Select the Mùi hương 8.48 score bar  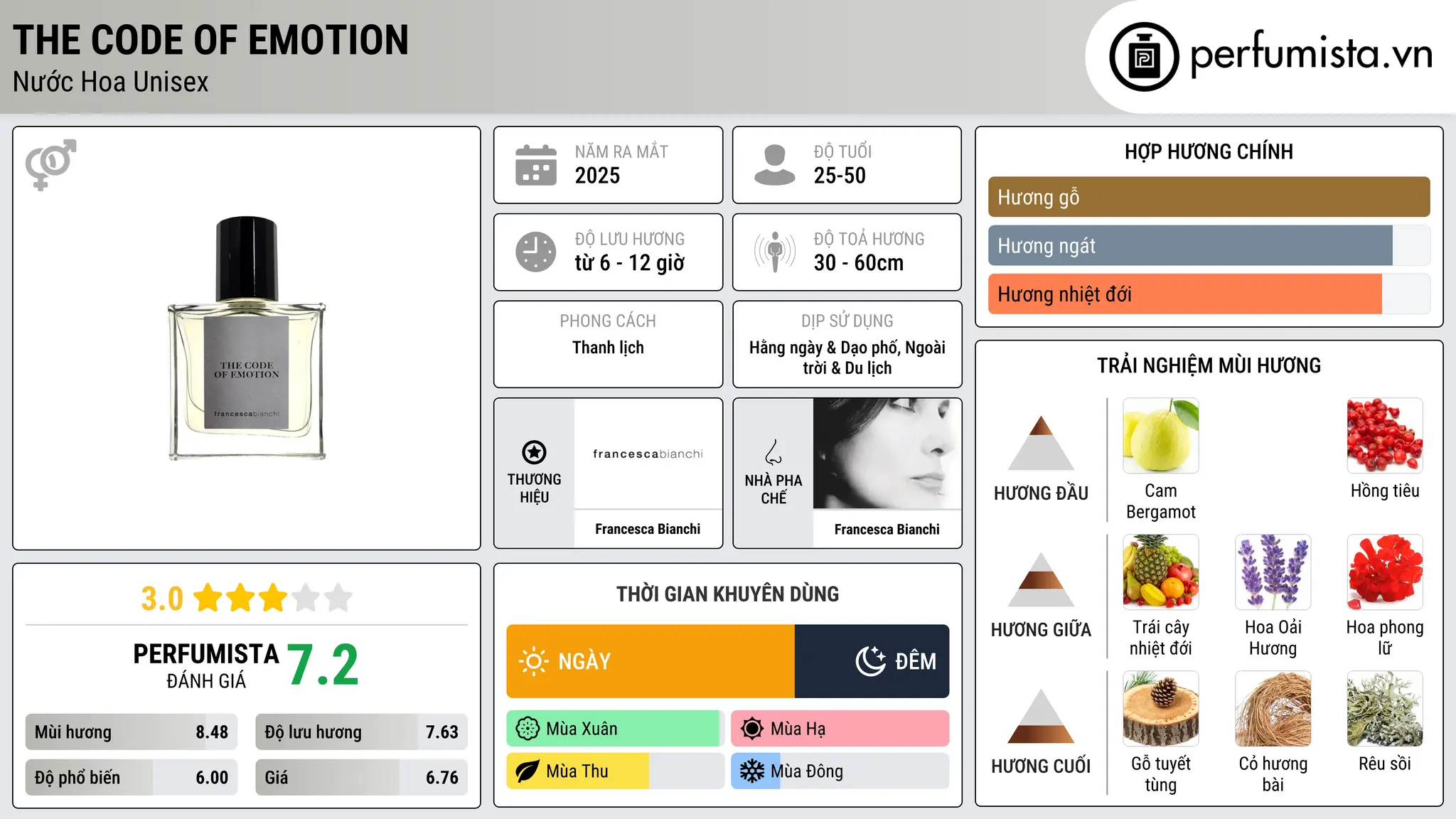[x=132, y=732]
